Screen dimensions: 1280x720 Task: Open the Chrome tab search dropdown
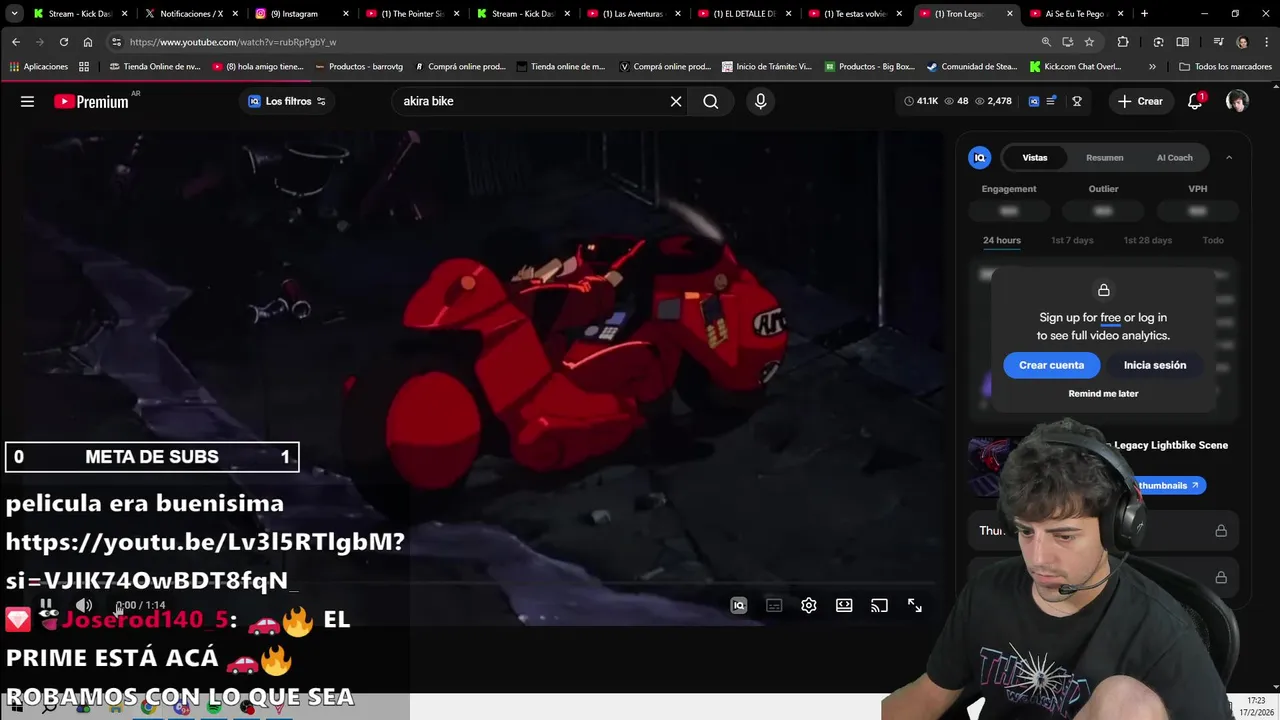pyautogui.click(x=14, y=14)
